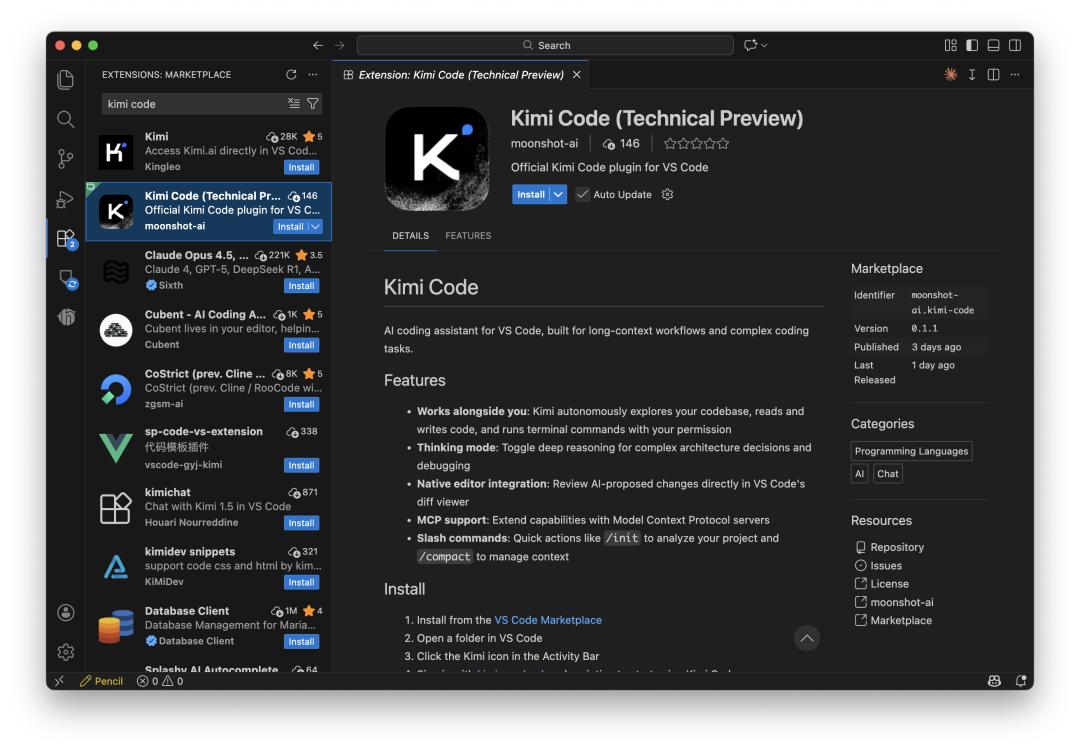Image resolution: width=1080 pixels, height=751 pixels.
Task: Expand Install dropdown on Kimi Code list item
Action: pyautogui.click(x=316, y=227)
